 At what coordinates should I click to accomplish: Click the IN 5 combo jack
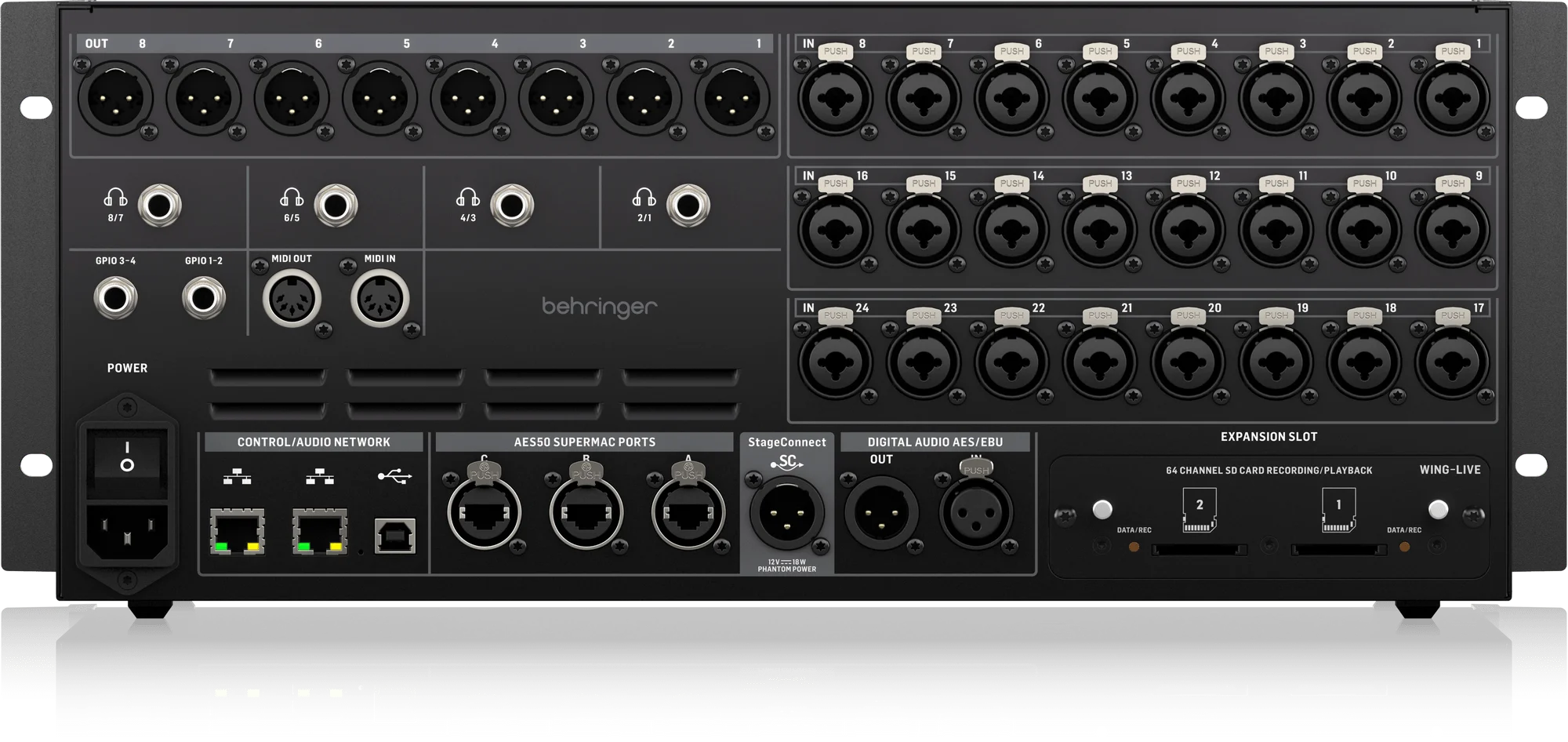click(1100, 99)
